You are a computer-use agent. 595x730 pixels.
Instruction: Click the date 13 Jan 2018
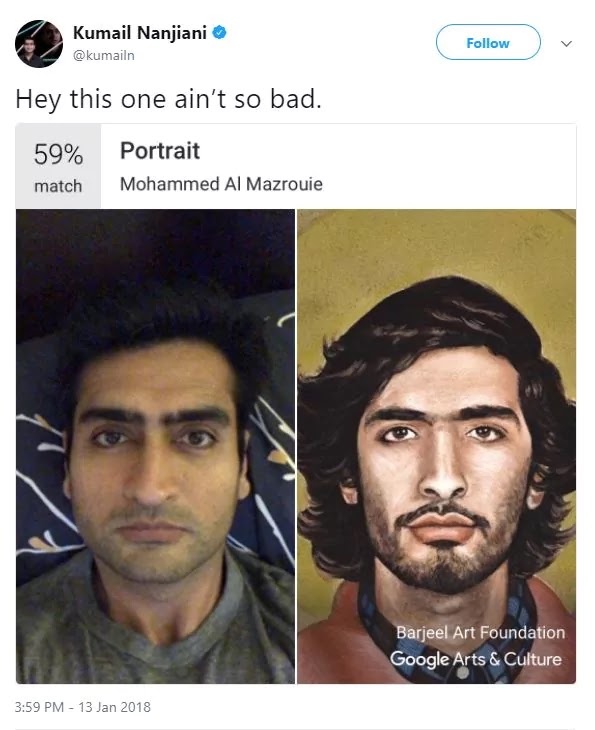[115, 707]
